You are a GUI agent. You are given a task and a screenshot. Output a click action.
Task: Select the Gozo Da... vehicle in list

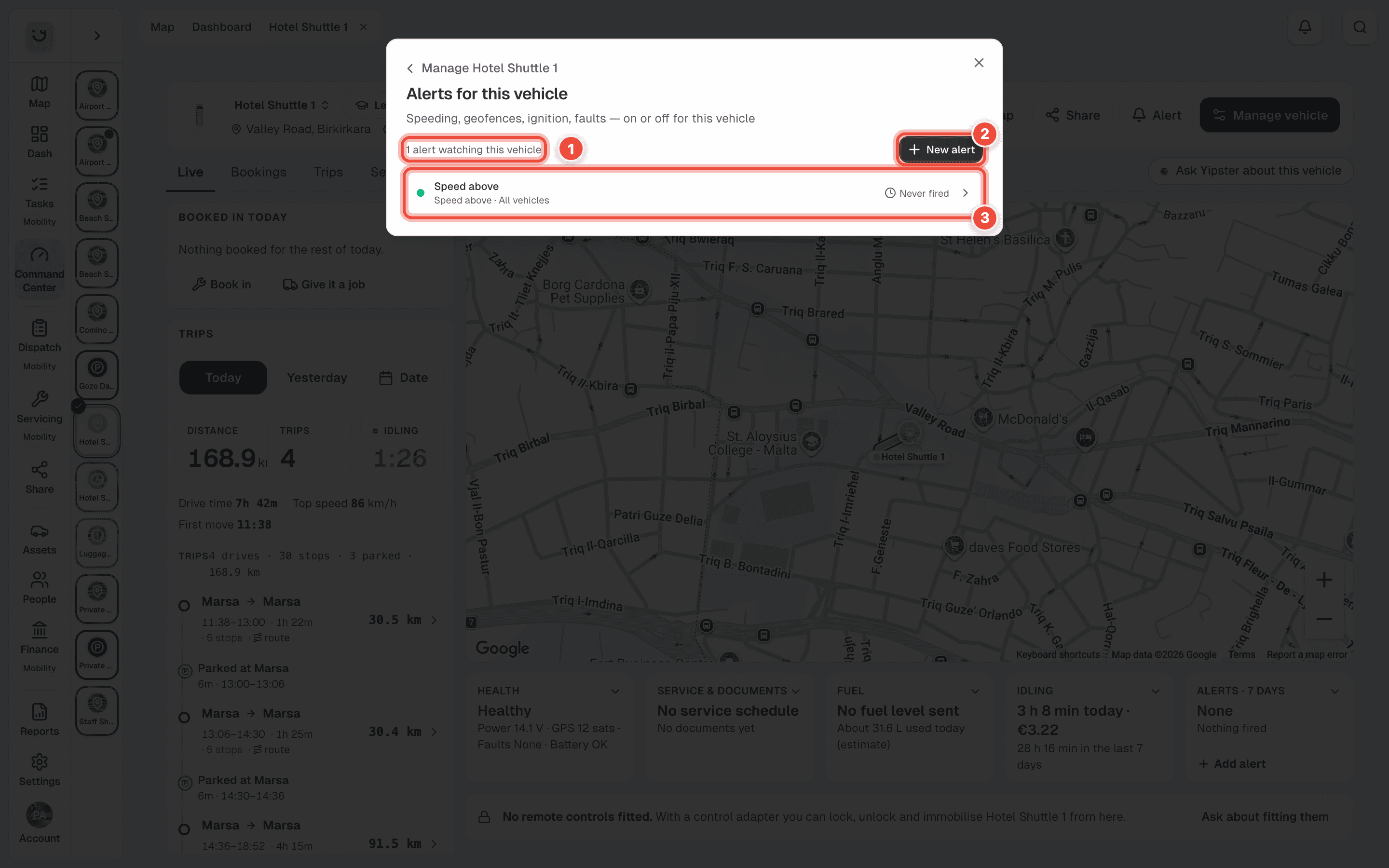(97, 375)
